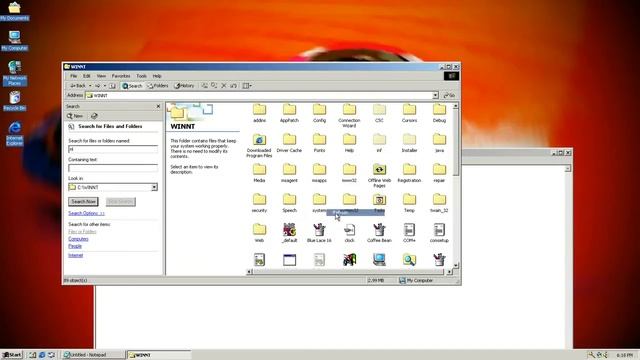Viewport: 640px width, 360px height.
Task: Open the Fonts folder
Action: tap(319, 143)
